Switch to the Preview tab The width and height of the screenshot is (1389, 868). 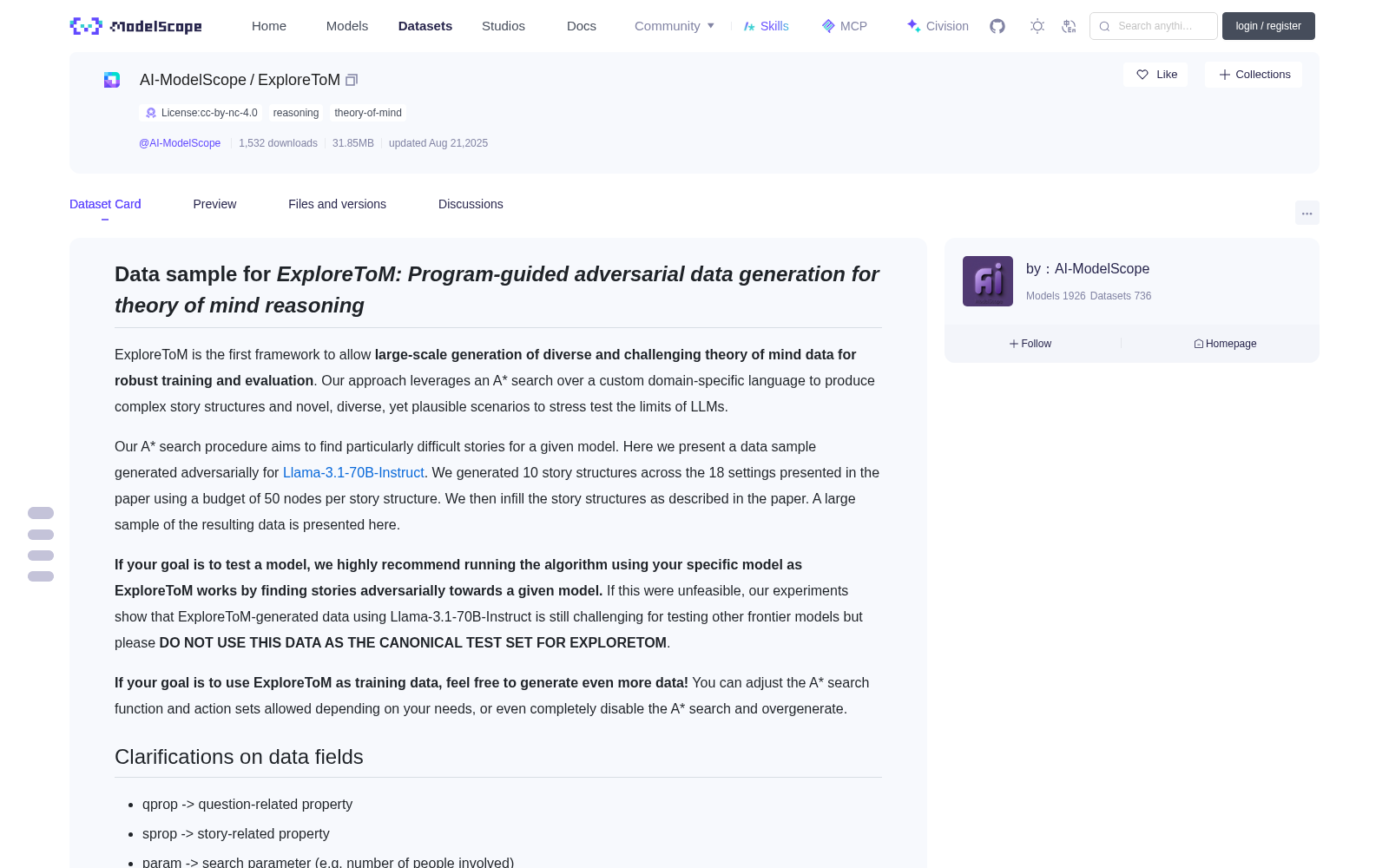[x=214, y=204]
